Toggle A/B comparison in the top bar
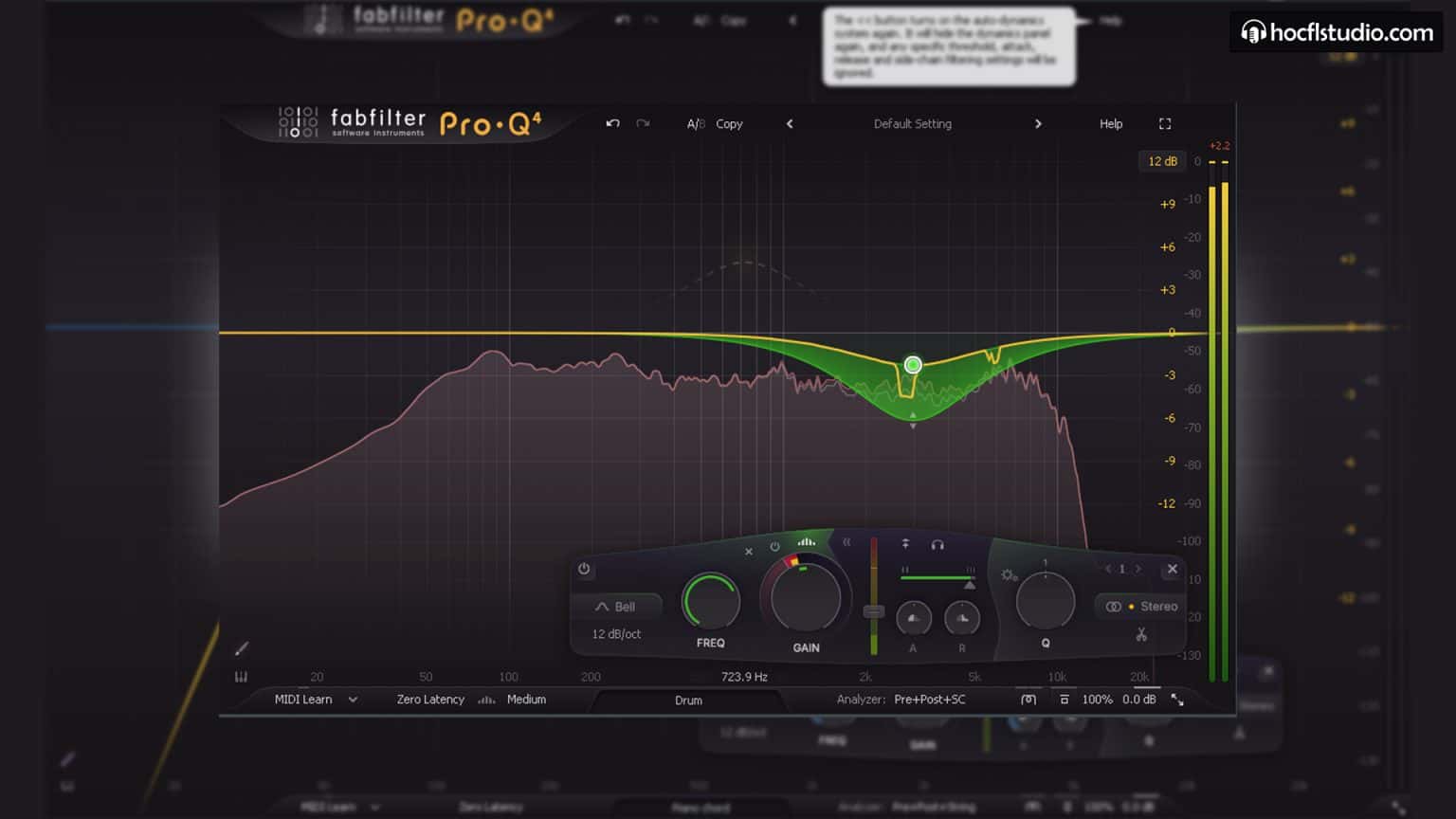1456x819 pixels. 696,123
